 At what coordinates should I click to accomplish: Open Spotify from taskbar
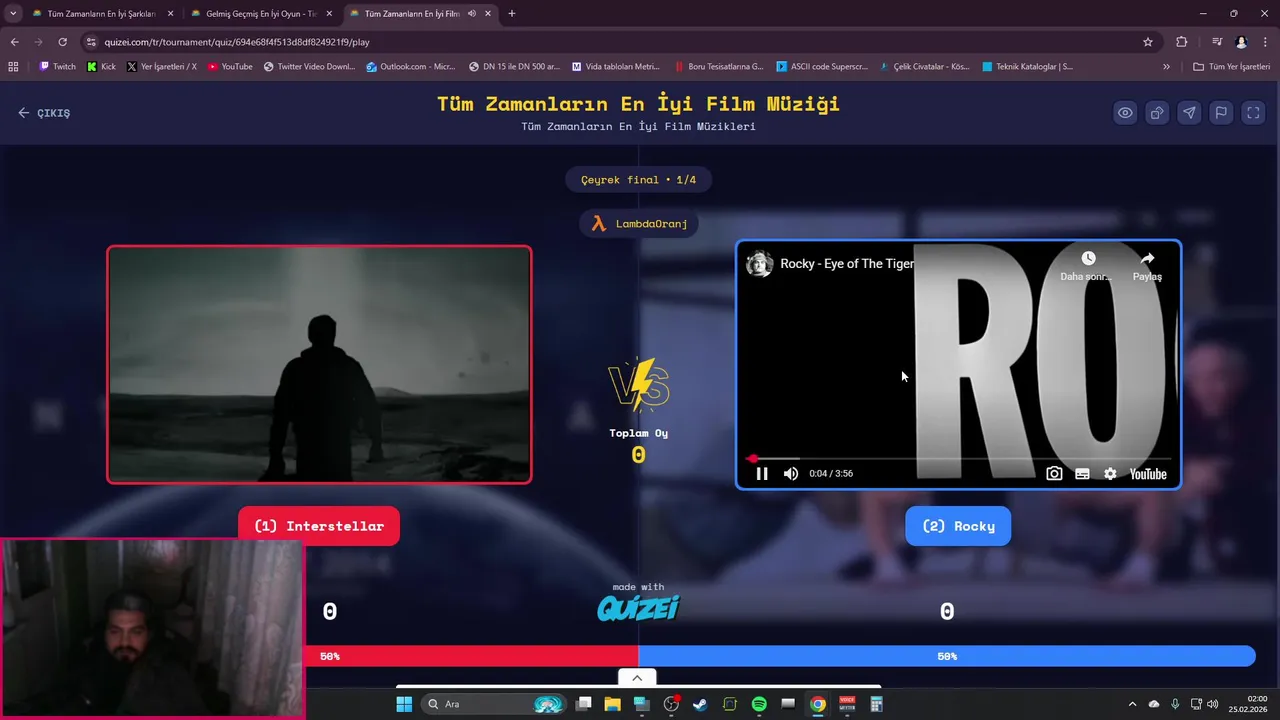point(759,704)
